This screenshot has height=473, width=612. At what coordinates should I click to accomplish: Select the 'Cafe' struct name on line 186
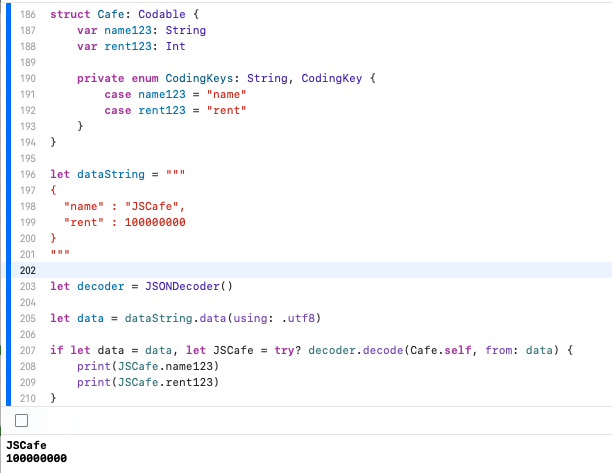tap(111, 14)
